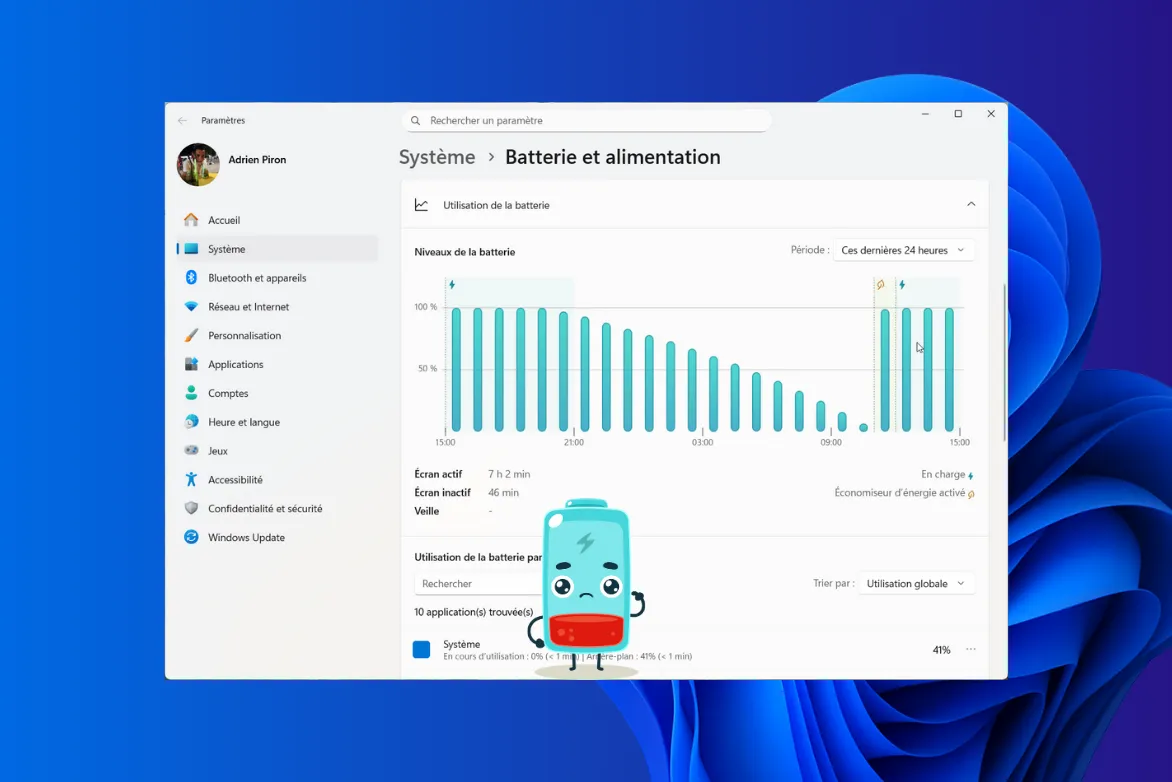Select the Réseau et Internet Wi-Fi icon
The width and height of the screenshot is (1172, 782).
tap(191, 307)
